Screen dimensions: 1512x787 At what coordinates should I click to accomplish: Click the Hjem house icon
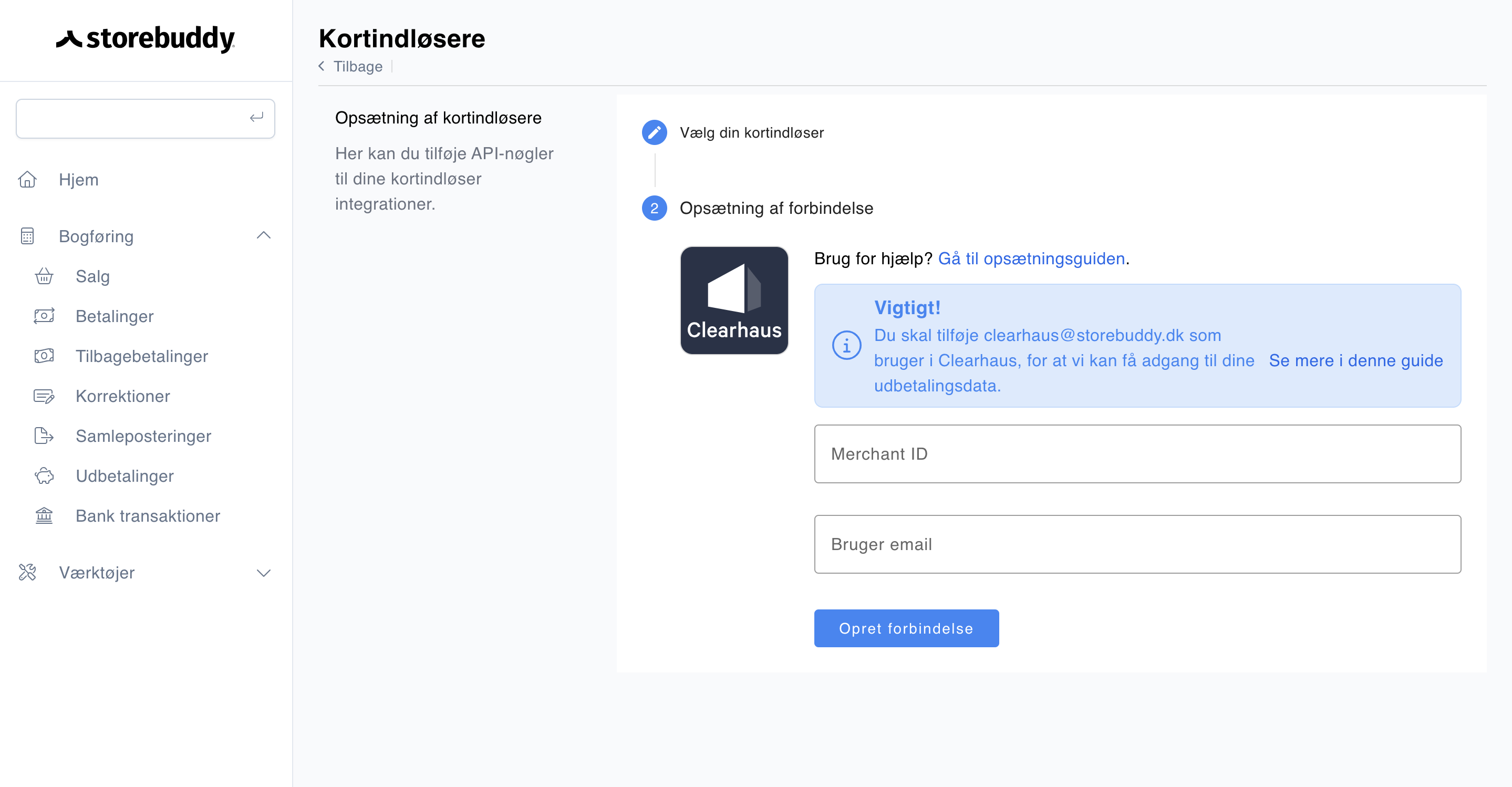(x=28, y=180)
